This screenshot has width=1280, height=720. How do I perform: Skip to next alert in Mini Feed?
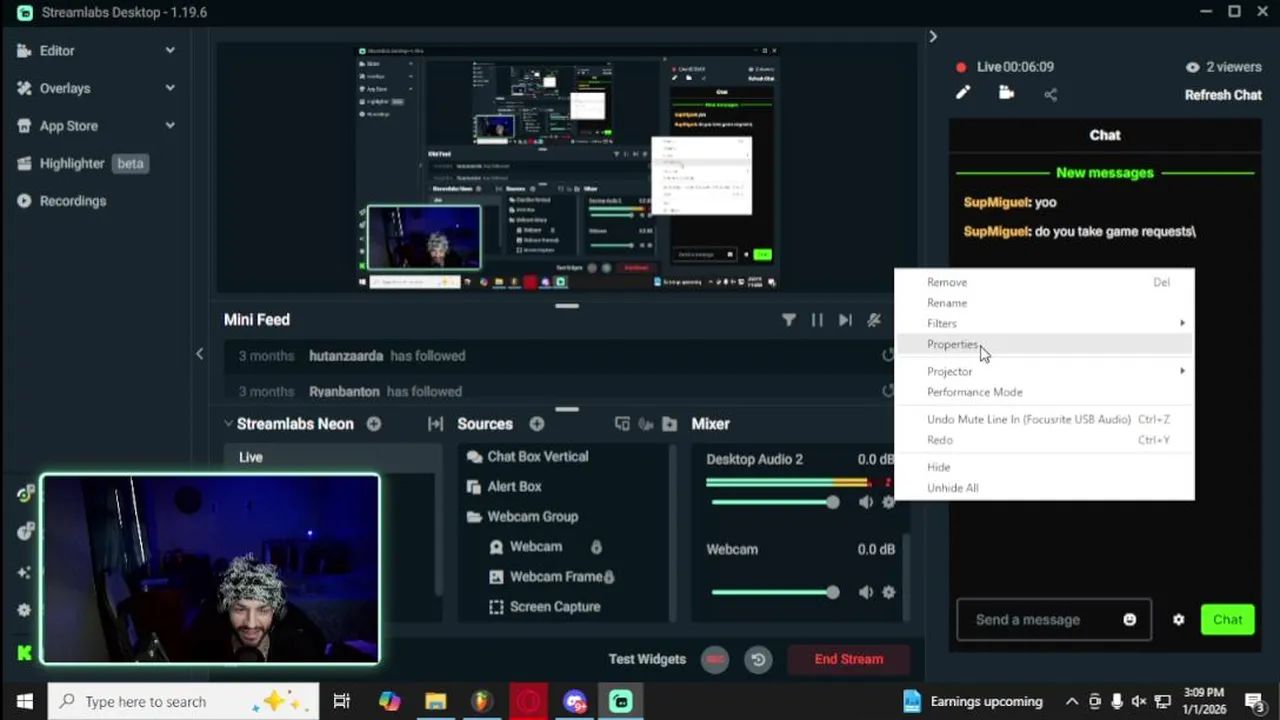845,320
